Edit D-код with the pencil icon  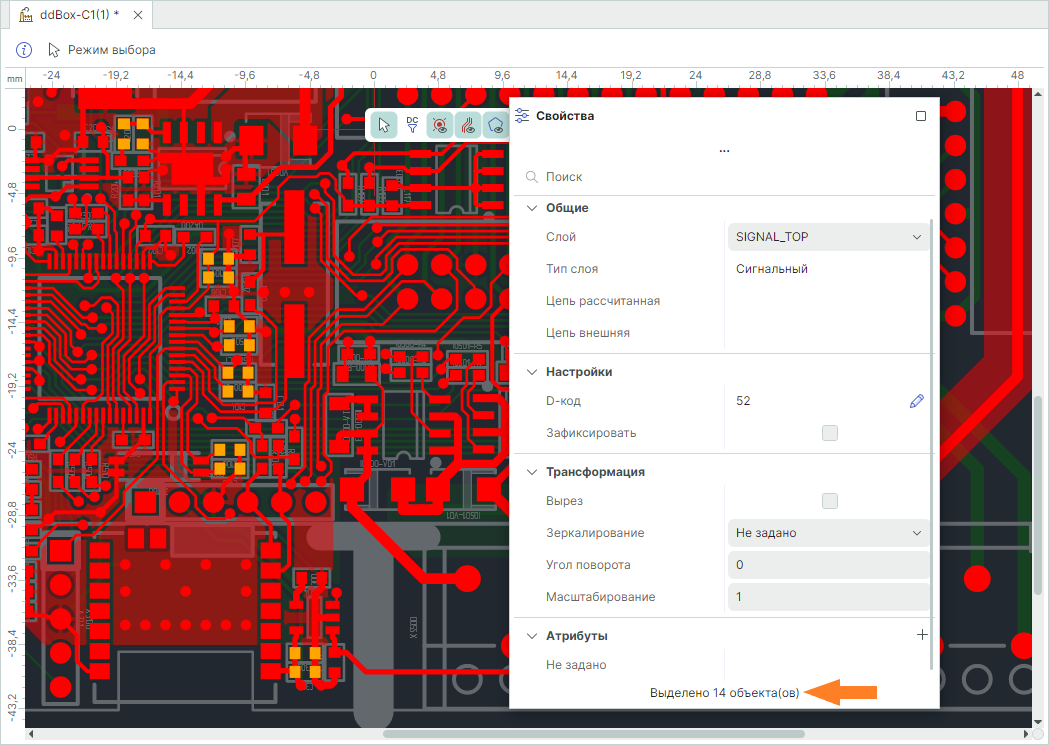pos(917,401)
